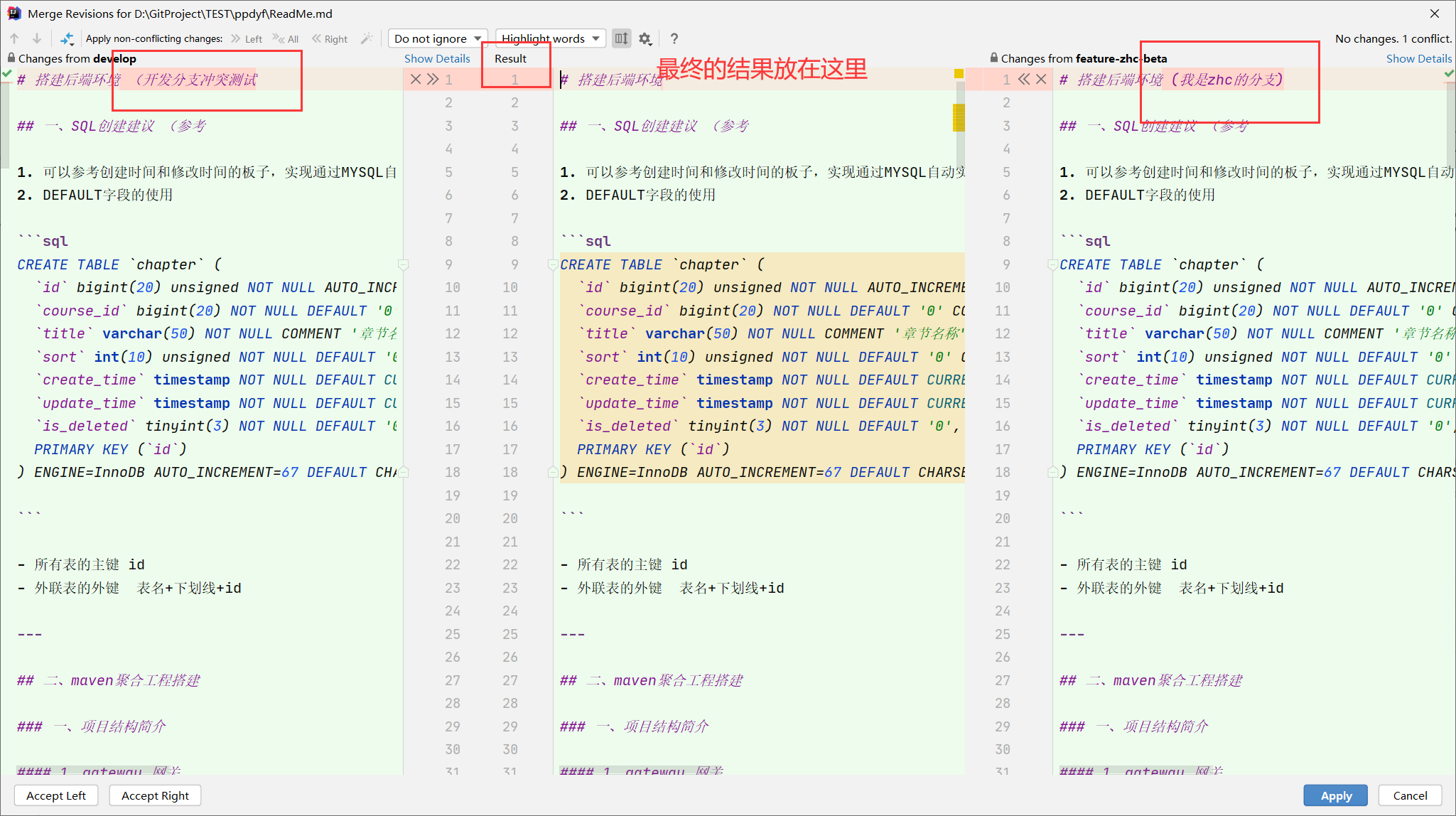The height and width of the screenshot is (816, 1456).
Task: Open the 'Do not ignore' dropdown
Action: point(438,38)
